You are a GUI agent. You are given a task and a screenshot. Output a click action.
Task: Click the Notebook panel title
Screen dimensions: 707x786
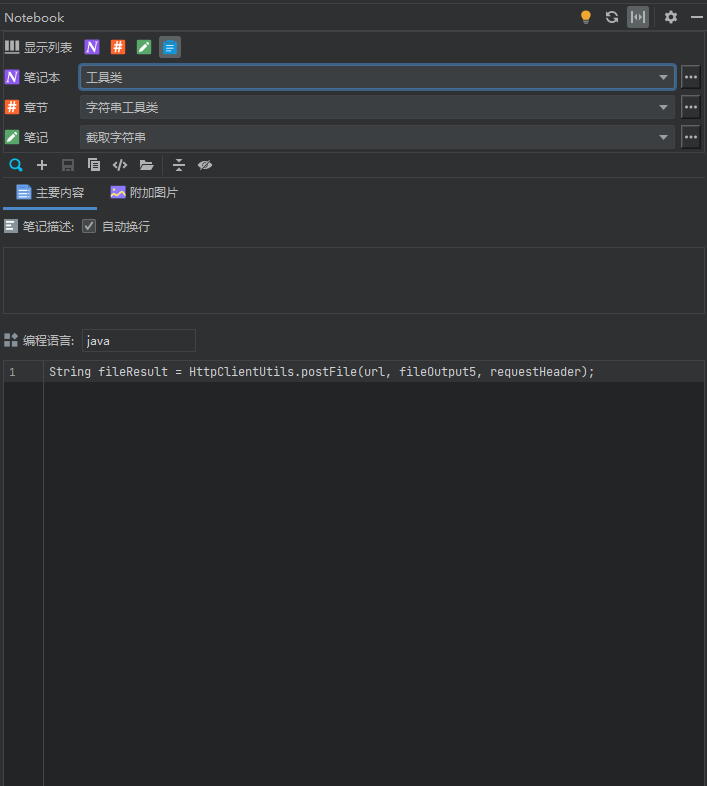pyautogui.click(x=34, y=18)
